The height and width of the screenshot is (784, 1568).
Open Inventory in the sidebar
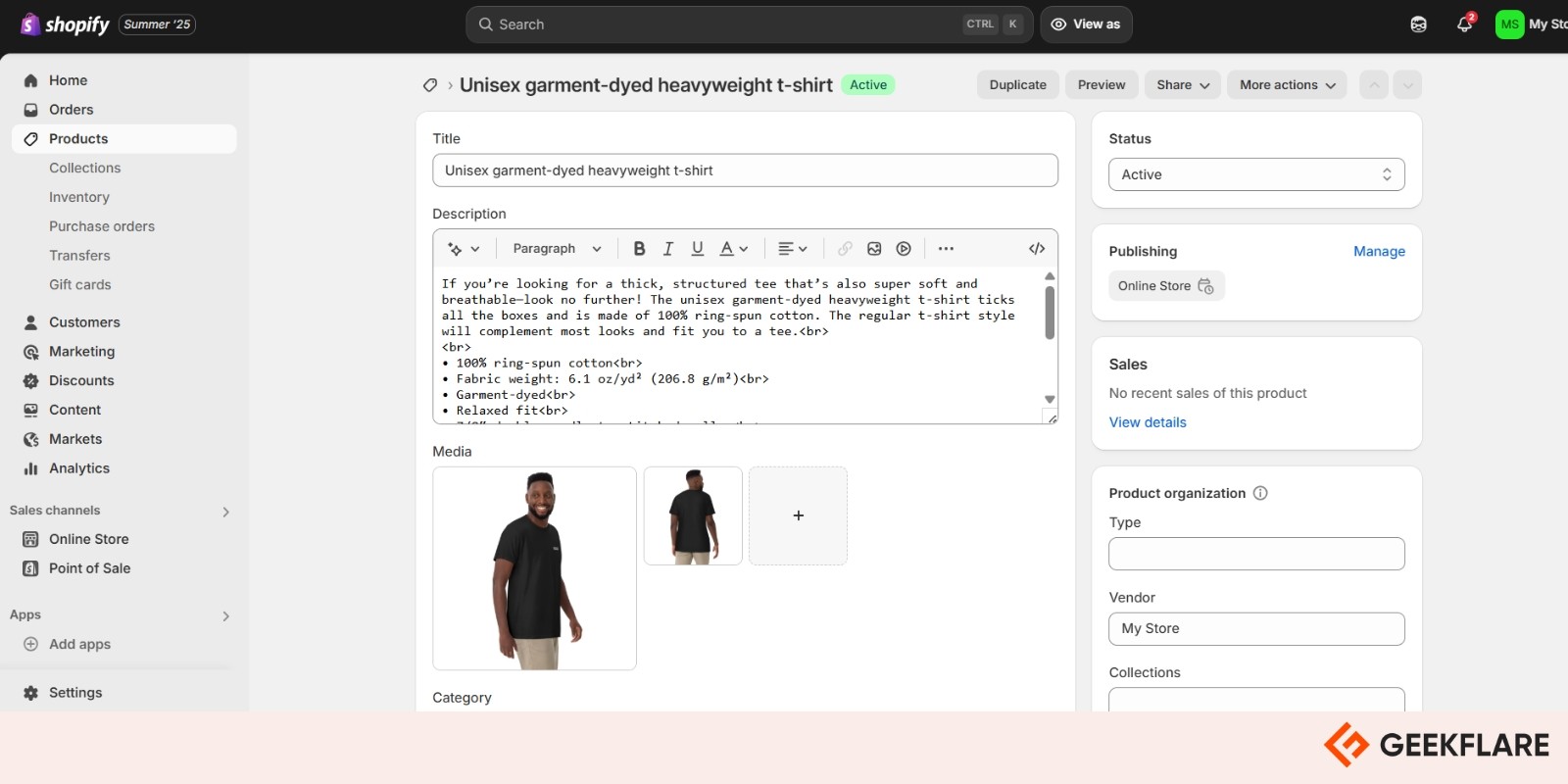point(79,197)
